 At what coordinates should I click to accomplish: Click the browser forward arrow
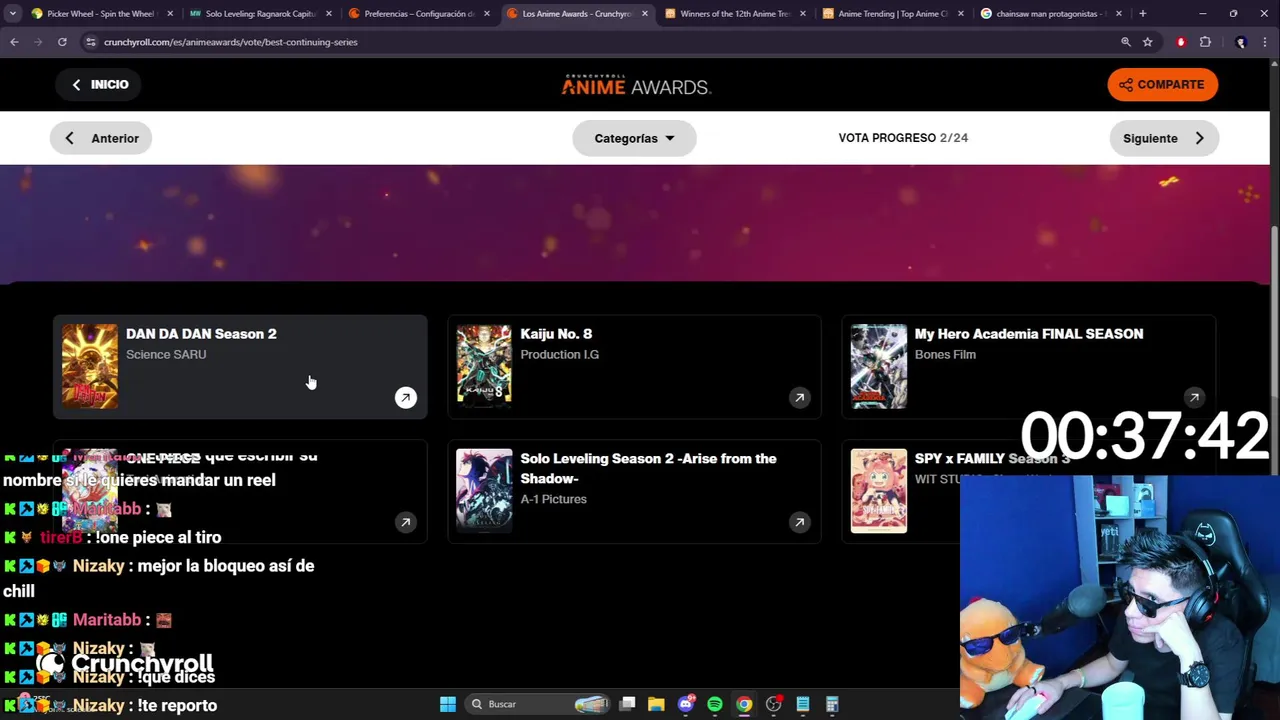[38, 42]
